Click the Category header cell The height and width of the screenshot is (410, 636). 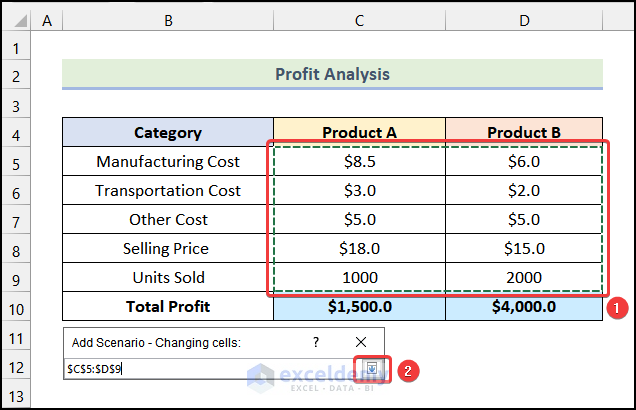click(x=167, y=132)
